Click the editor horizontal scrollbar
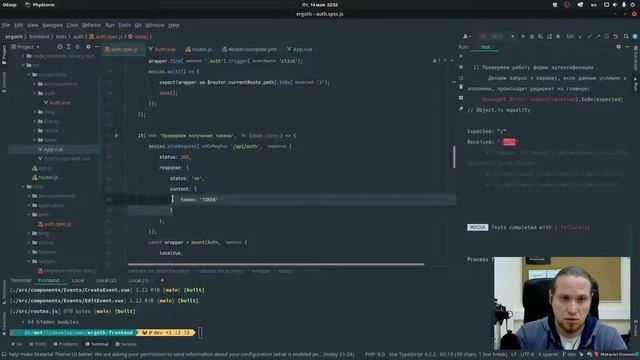This screenshot has width=640, height=360. pos(276,264)
